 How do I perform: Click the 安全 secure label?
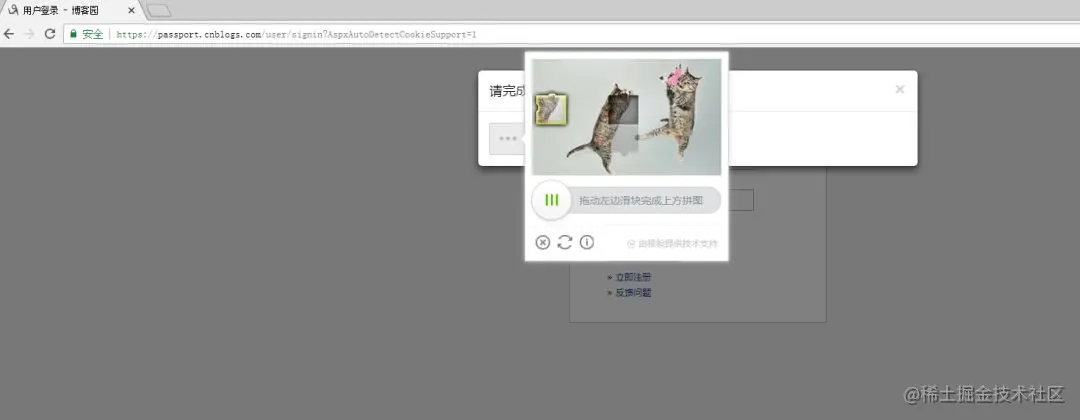(x=93, y=34)
